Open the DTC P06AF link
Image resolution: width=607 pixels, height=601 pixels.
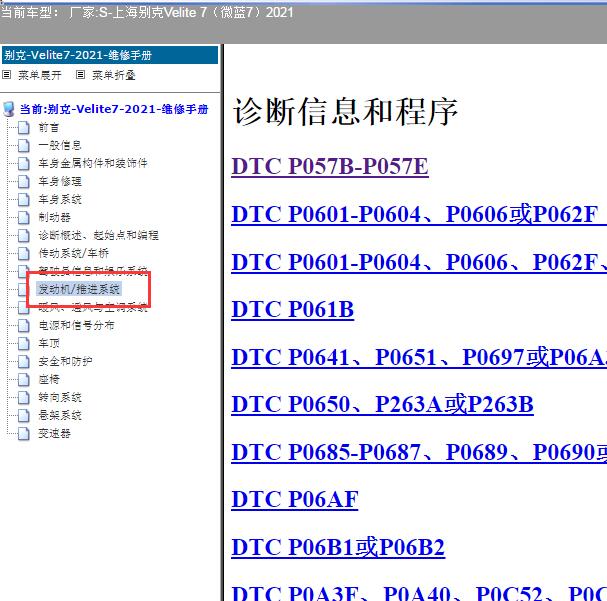pos(295,500)
